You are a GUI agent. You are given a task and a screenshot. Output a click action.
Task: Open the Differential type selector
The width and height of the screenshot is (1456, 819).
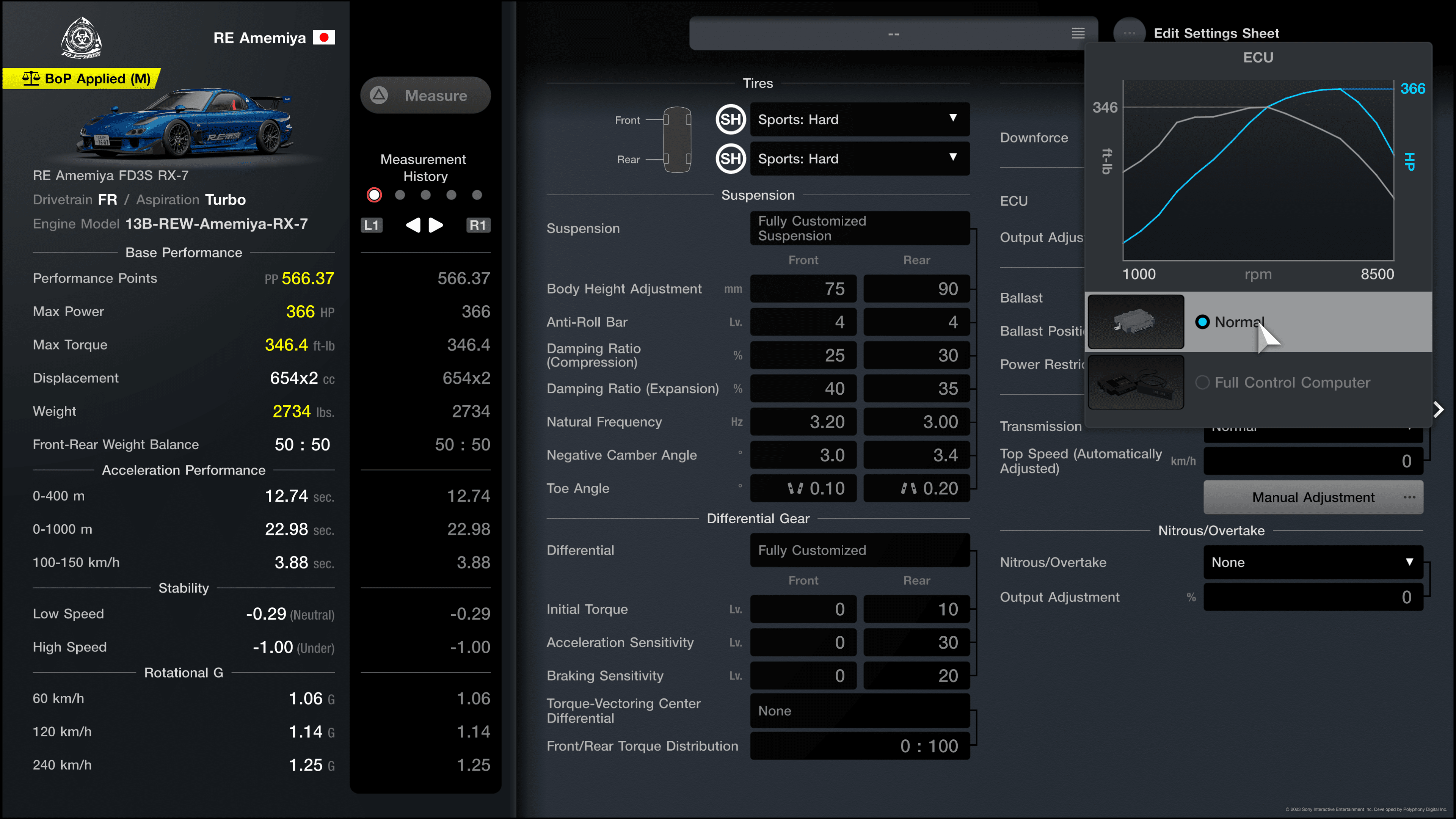point(859,550)
